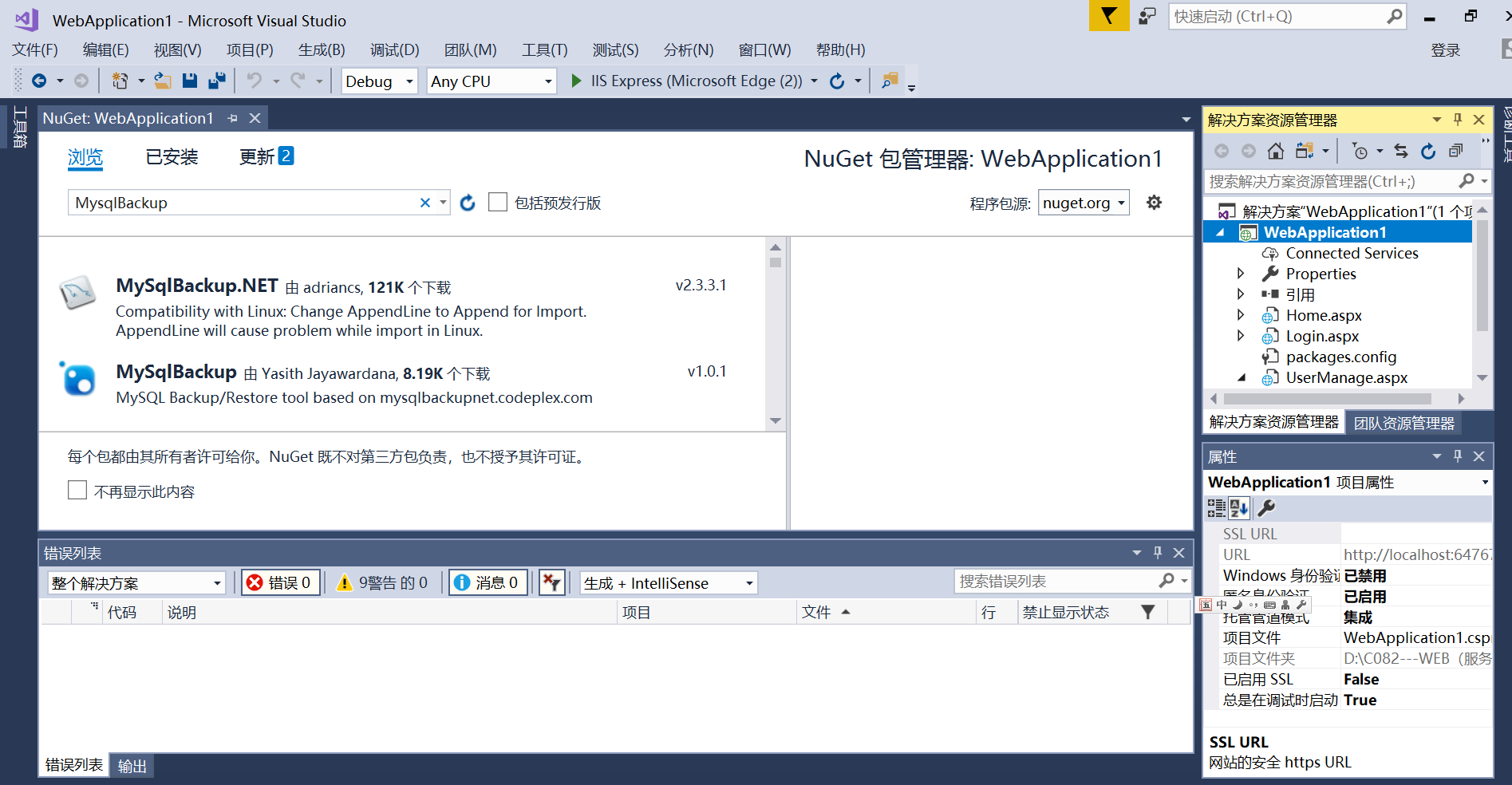Open the Any CPU platform dropdown
This screenshot has height=785, width=1512.
491,81
